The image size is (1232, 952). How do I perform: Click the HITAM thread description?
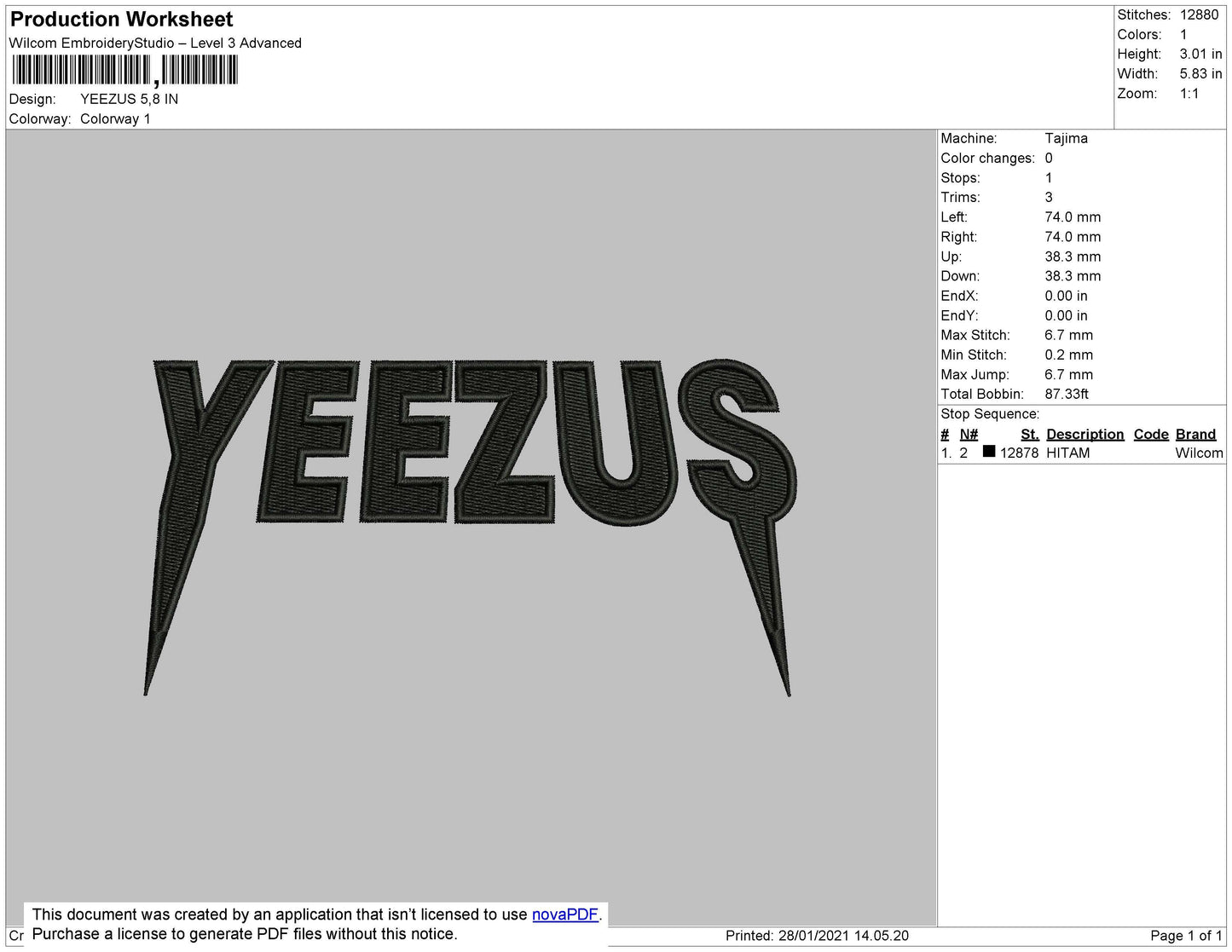coord(1067,453)
